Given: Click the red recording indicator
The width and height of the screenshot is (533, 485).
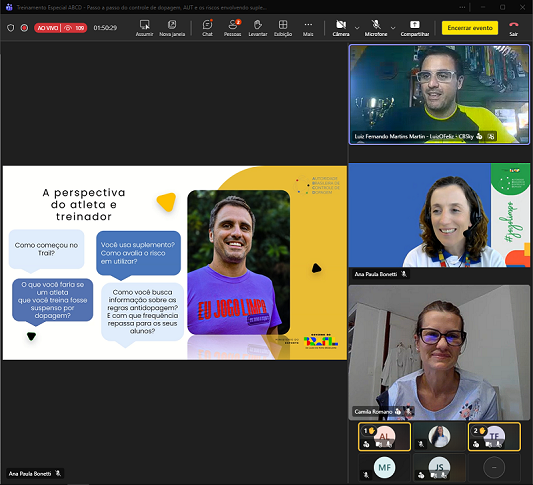Looking at the screenshot, I should click(24, 28).
